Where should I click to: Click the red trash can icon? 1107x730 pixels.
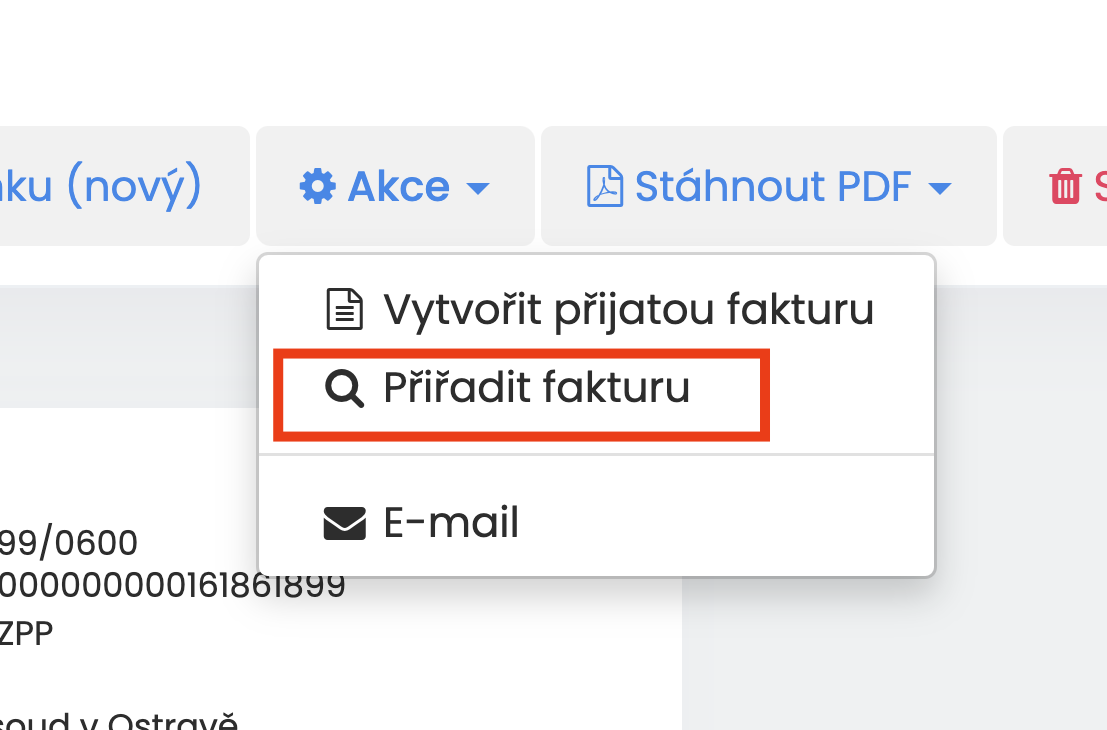tap(1065, 186)
